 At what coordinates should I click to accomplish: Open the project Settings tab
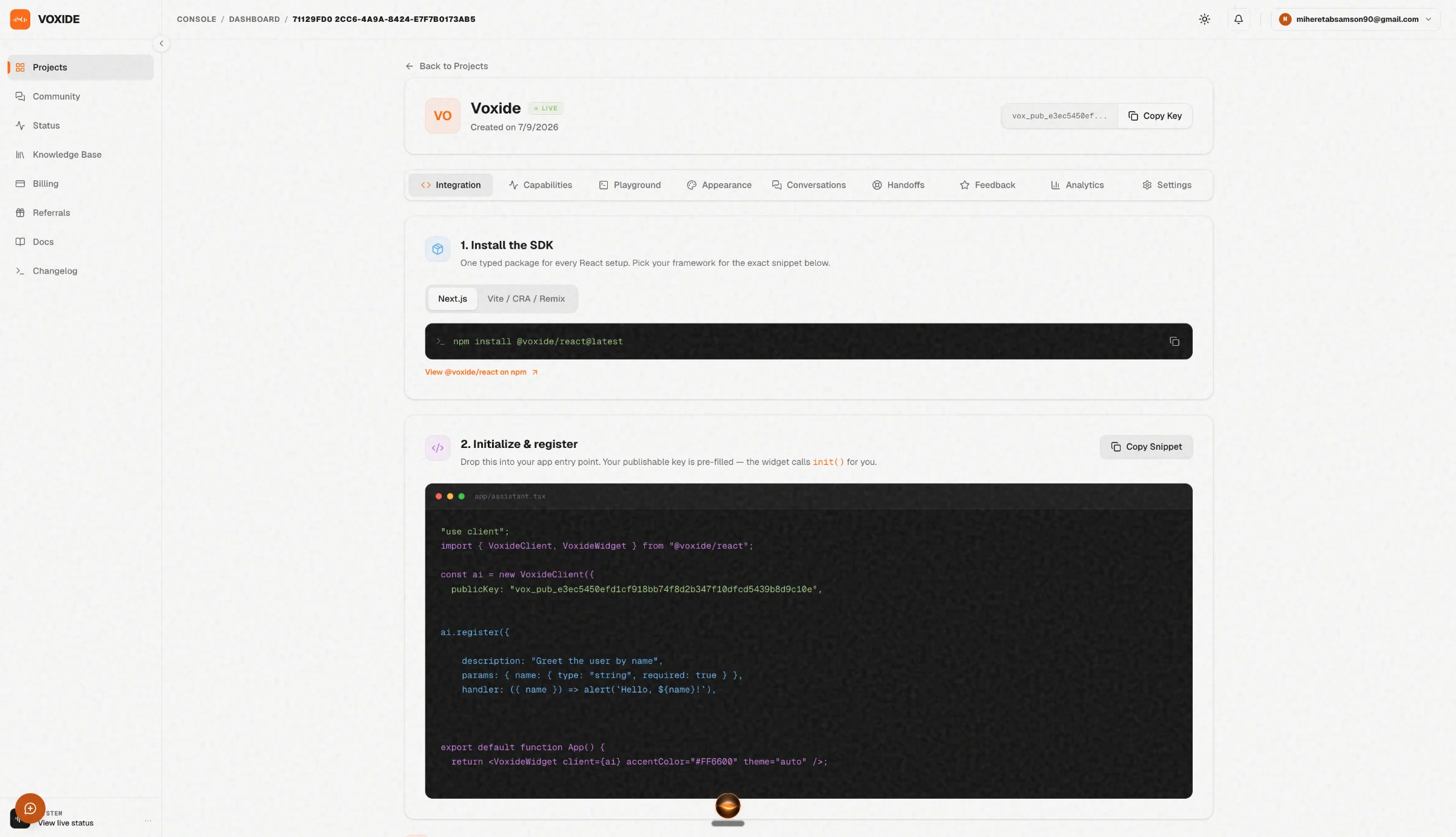click(x=1167, y=185)
